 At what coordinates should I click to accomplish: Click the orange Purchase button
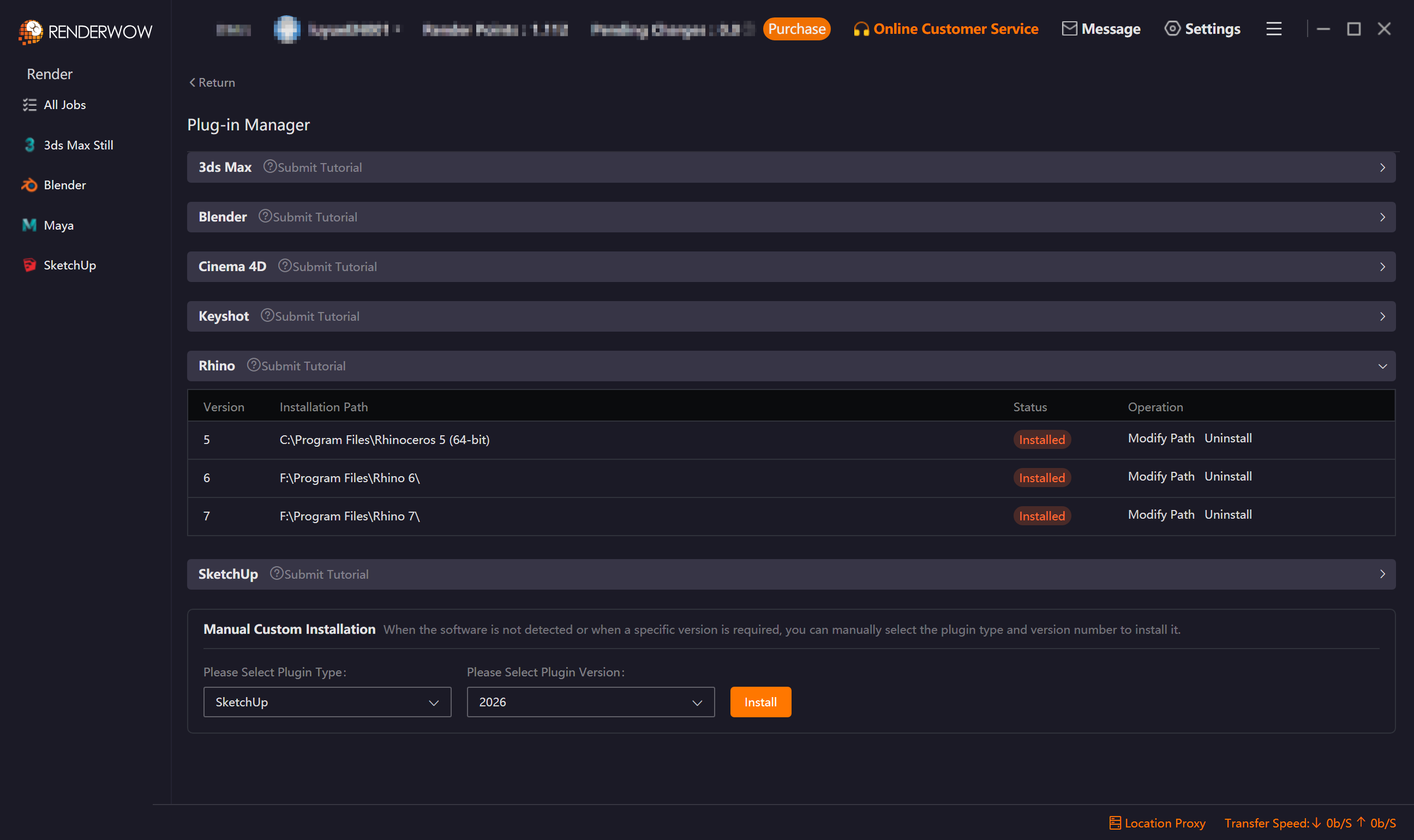pyautogui.click(x=796, y=29)
